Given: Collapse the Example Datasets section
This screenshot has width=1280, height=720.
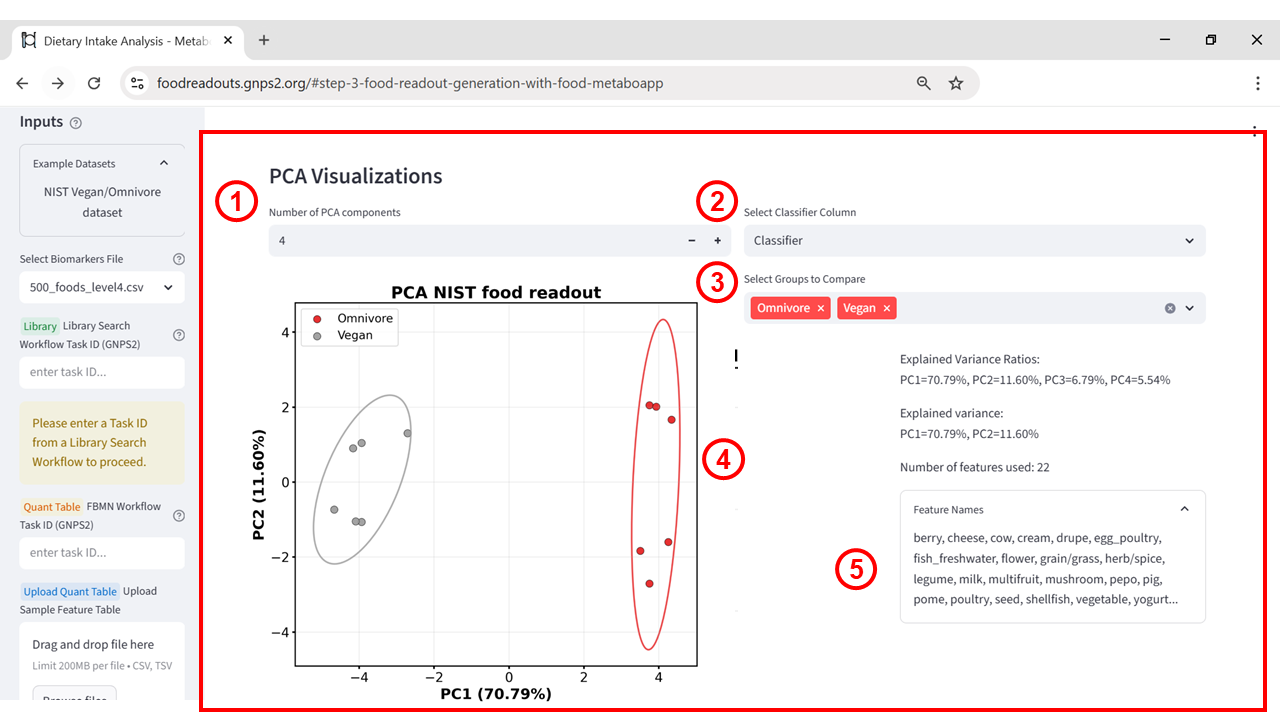Looking at the screenshot, I should point(164,163).
